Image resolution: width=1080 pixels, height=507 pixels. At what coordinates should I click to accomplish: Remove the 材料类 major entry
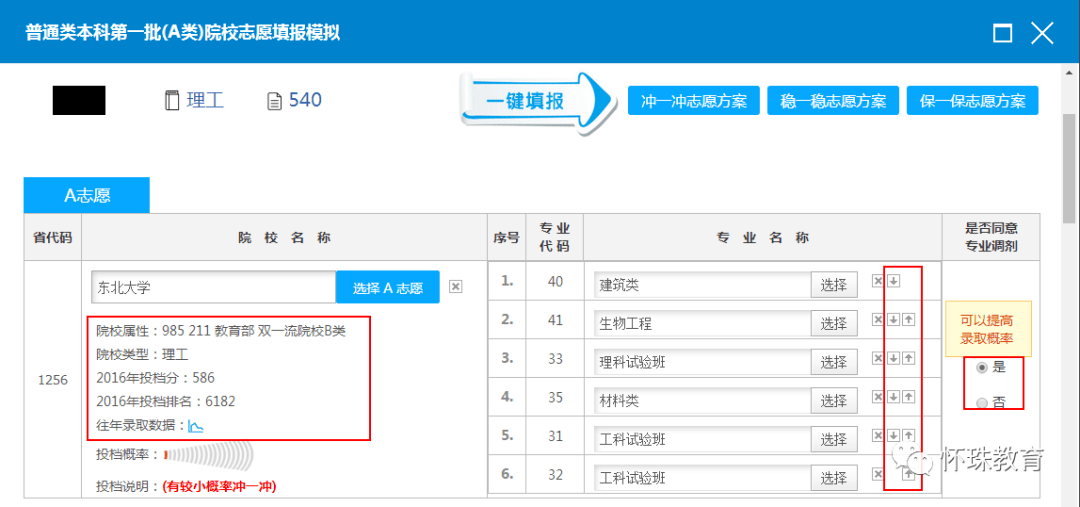[878, 396]
